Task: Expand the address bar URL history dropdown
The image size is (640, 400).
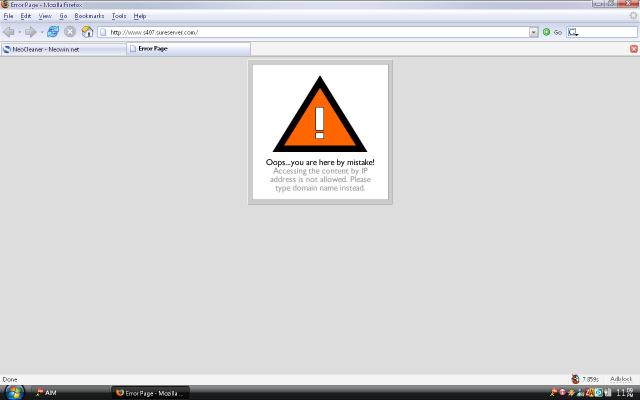Action: tap(533, 32)
